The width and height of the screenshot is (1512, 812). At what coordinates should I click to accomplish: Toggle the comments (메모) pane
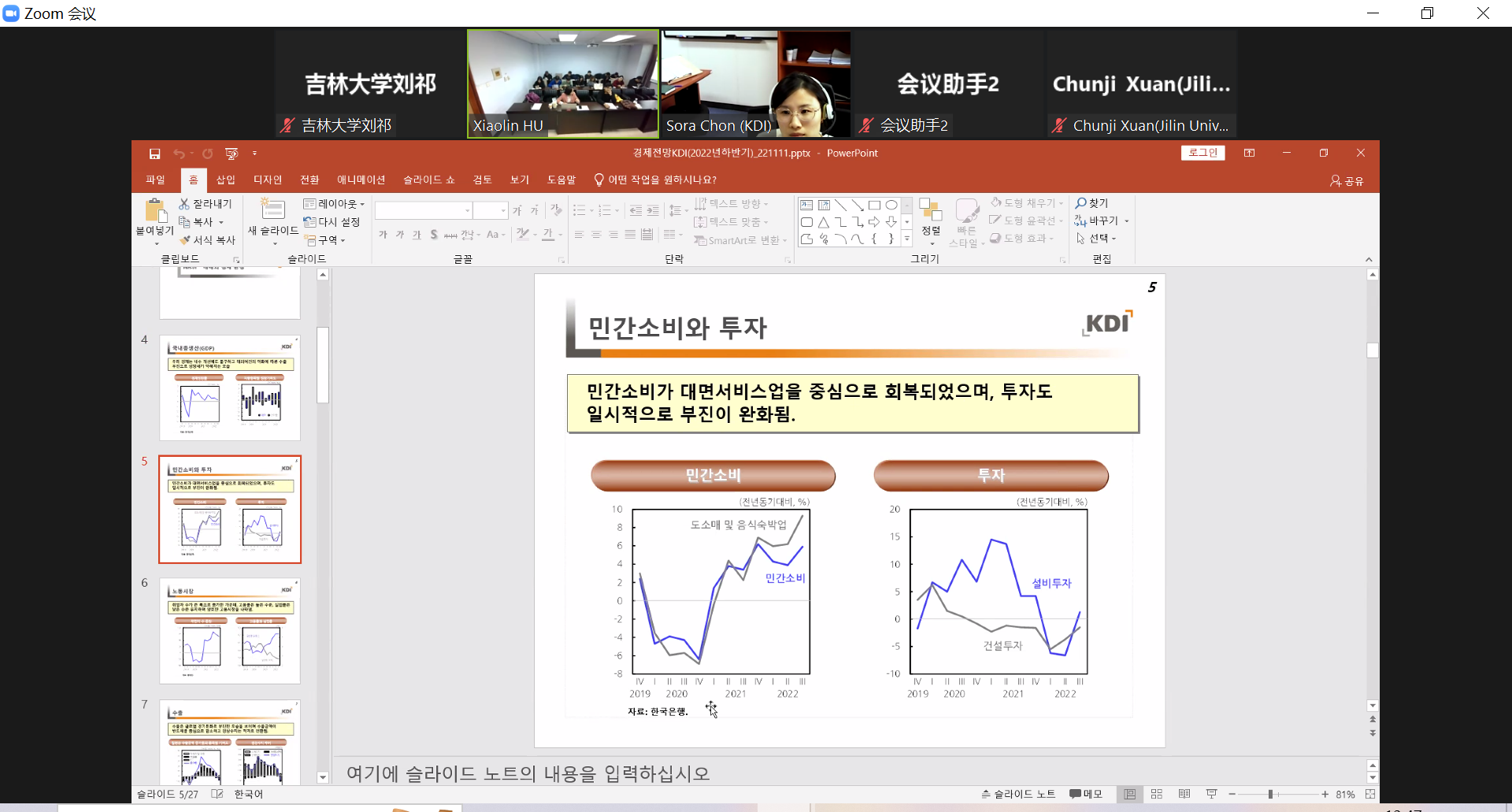(1086, 794)
